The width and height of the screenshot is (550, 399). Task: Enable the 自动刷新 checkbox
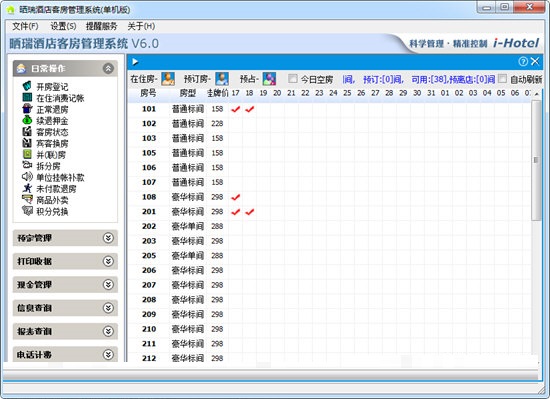tap(502, 79)
